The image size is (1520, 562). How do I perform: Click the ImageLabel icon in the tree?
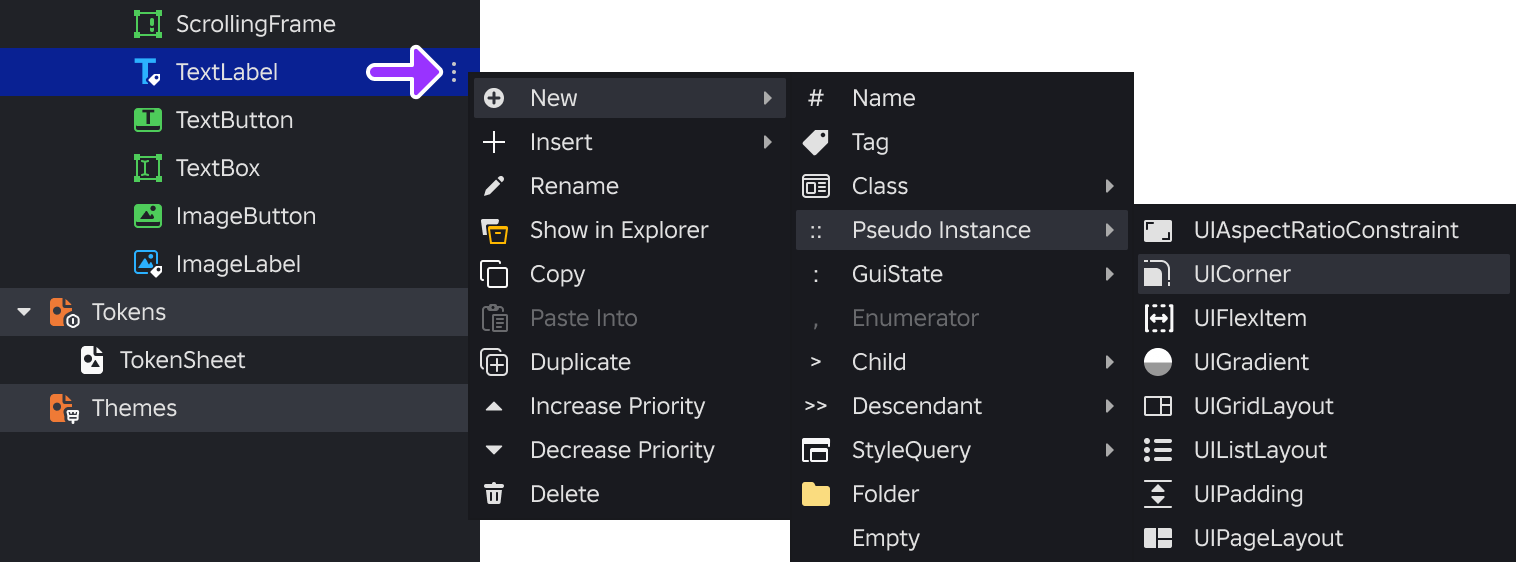(148, 264)
